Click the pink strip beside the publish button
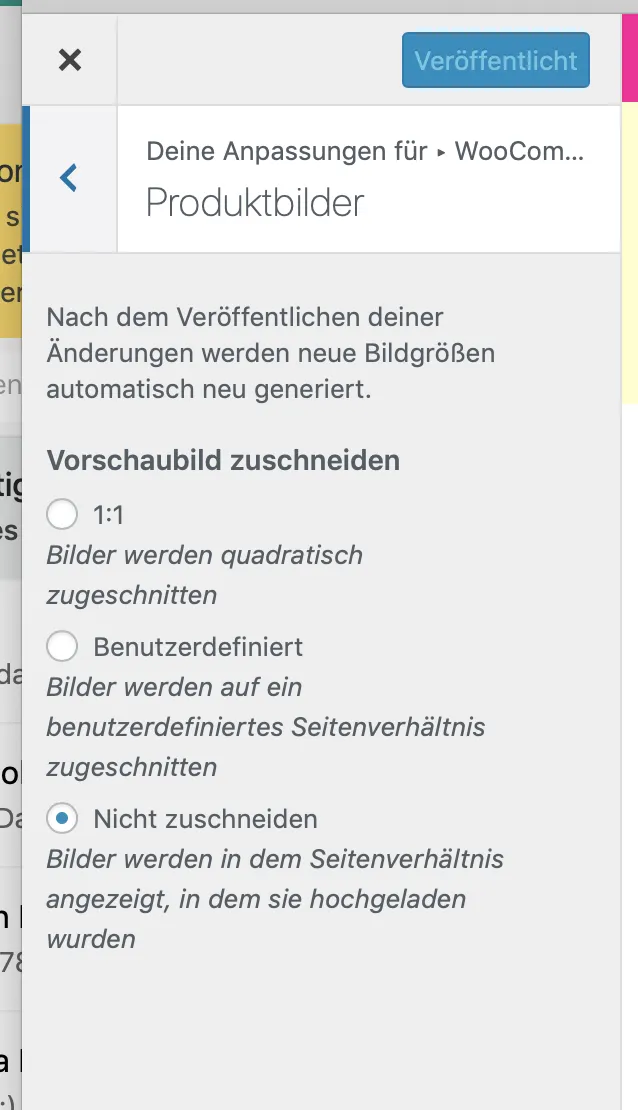The image size is (638, 1110). [x=630, y=58]
